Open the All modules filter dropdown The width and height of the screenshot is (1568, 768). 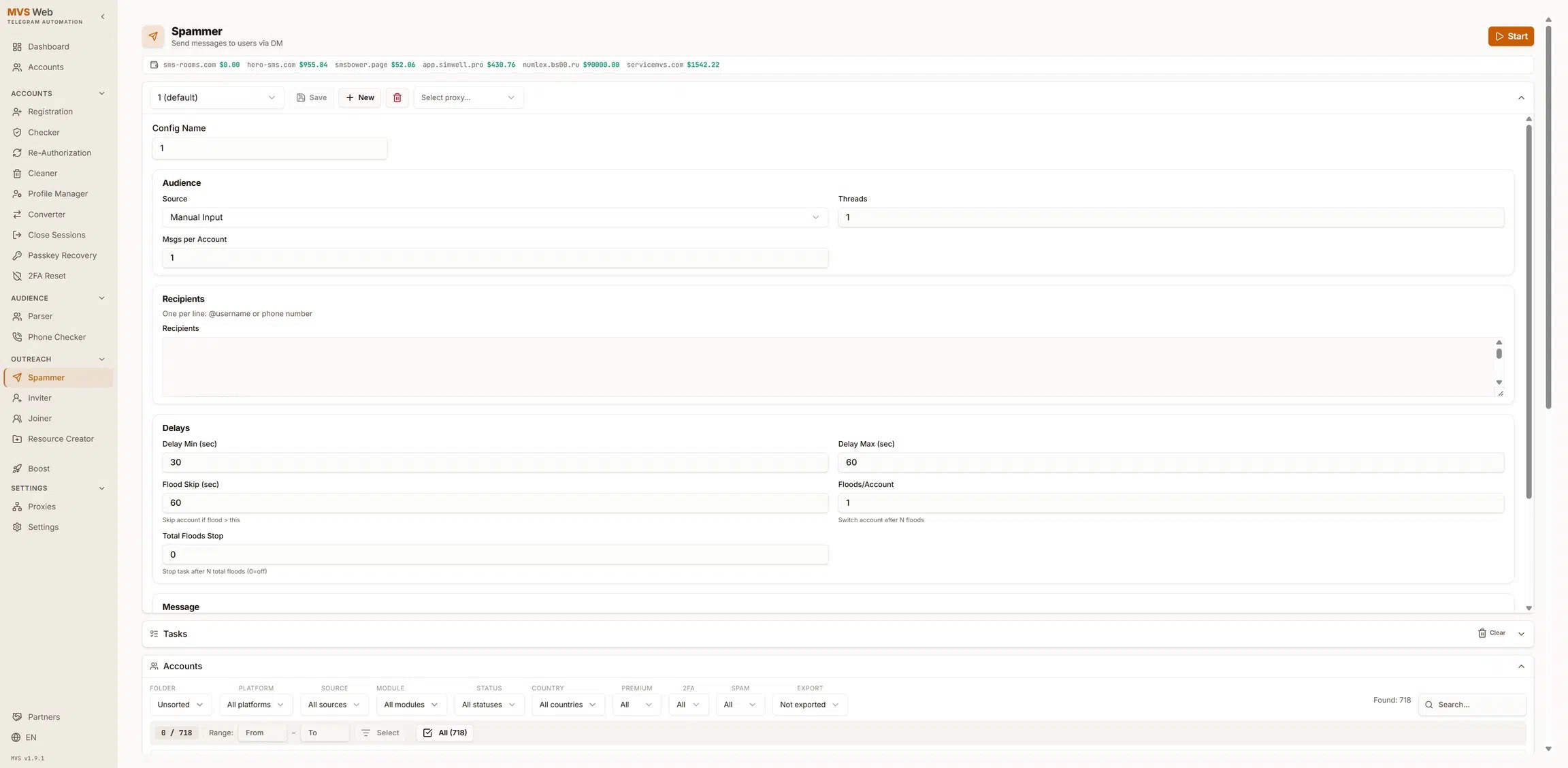tap(411, 705)
